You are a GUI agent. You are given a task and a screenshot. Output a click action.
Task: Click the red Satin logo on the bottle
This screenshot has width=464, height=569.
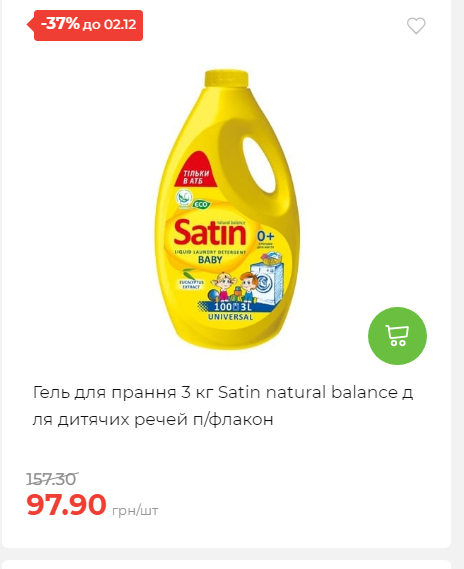[210, 232]
